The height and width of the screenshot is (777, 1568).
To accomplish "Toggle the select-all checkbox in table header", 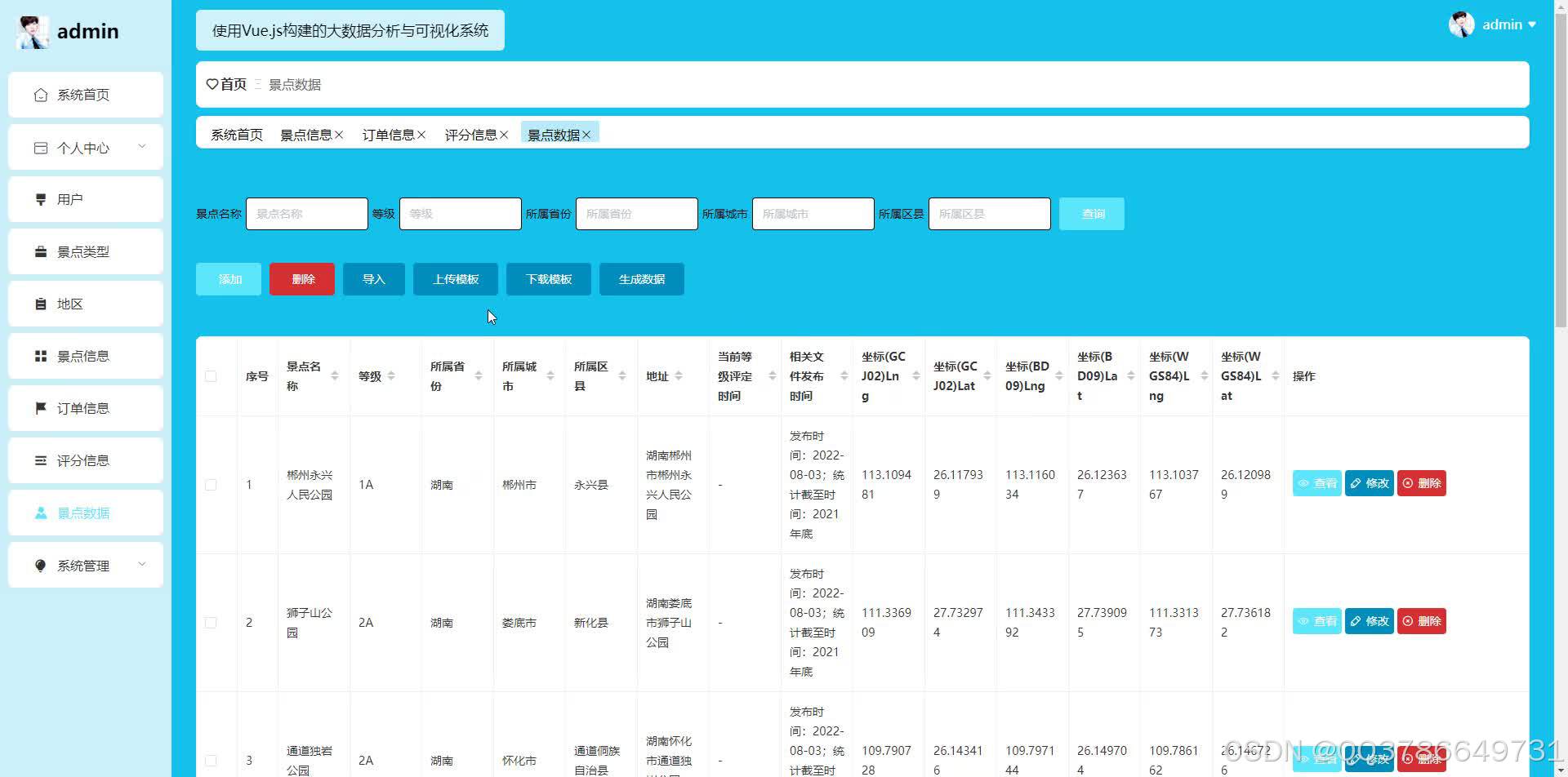I will click(x=211, y=376).
